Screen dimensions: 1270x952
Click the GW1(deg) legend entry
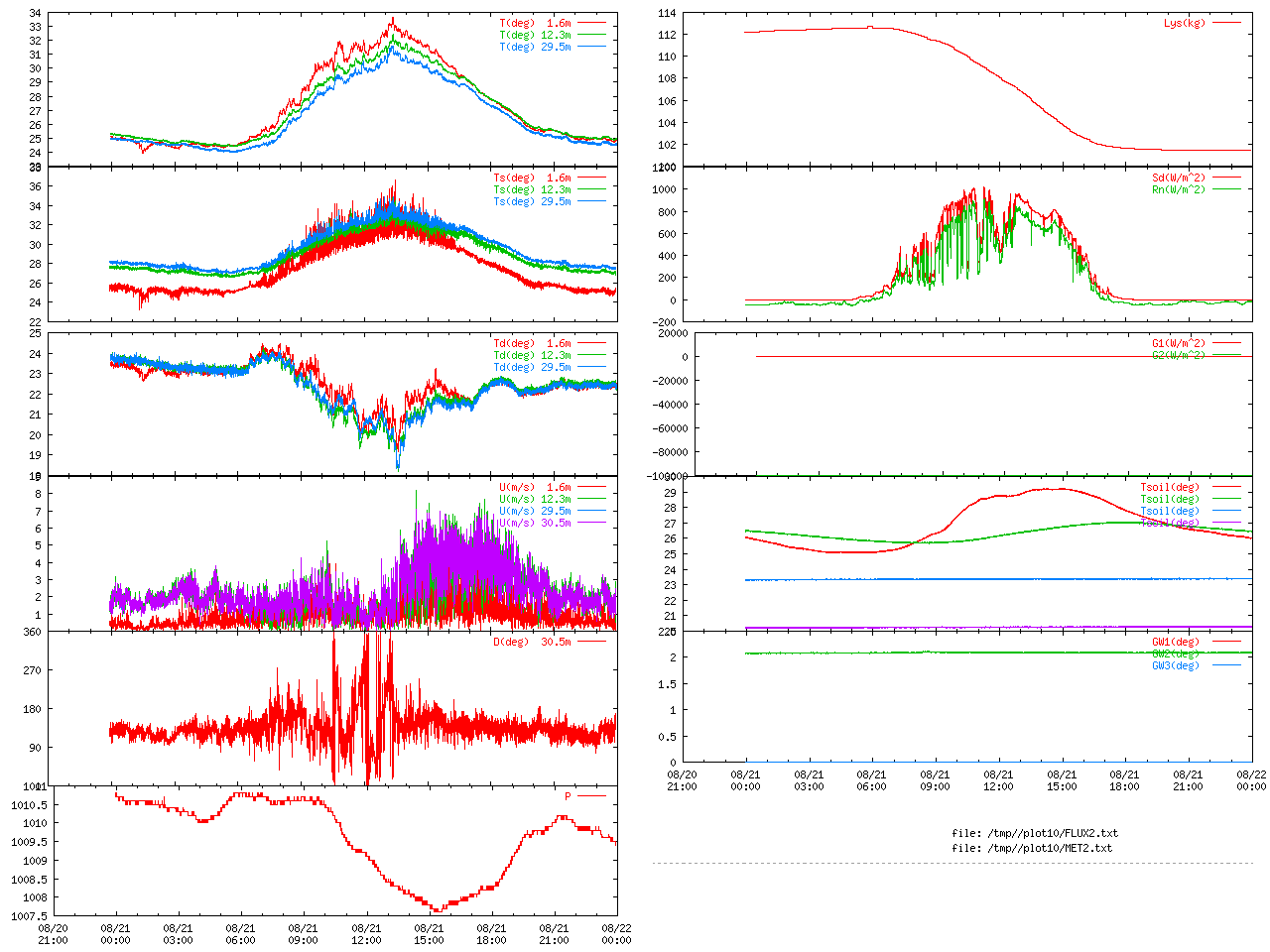tap(1196, 642)
